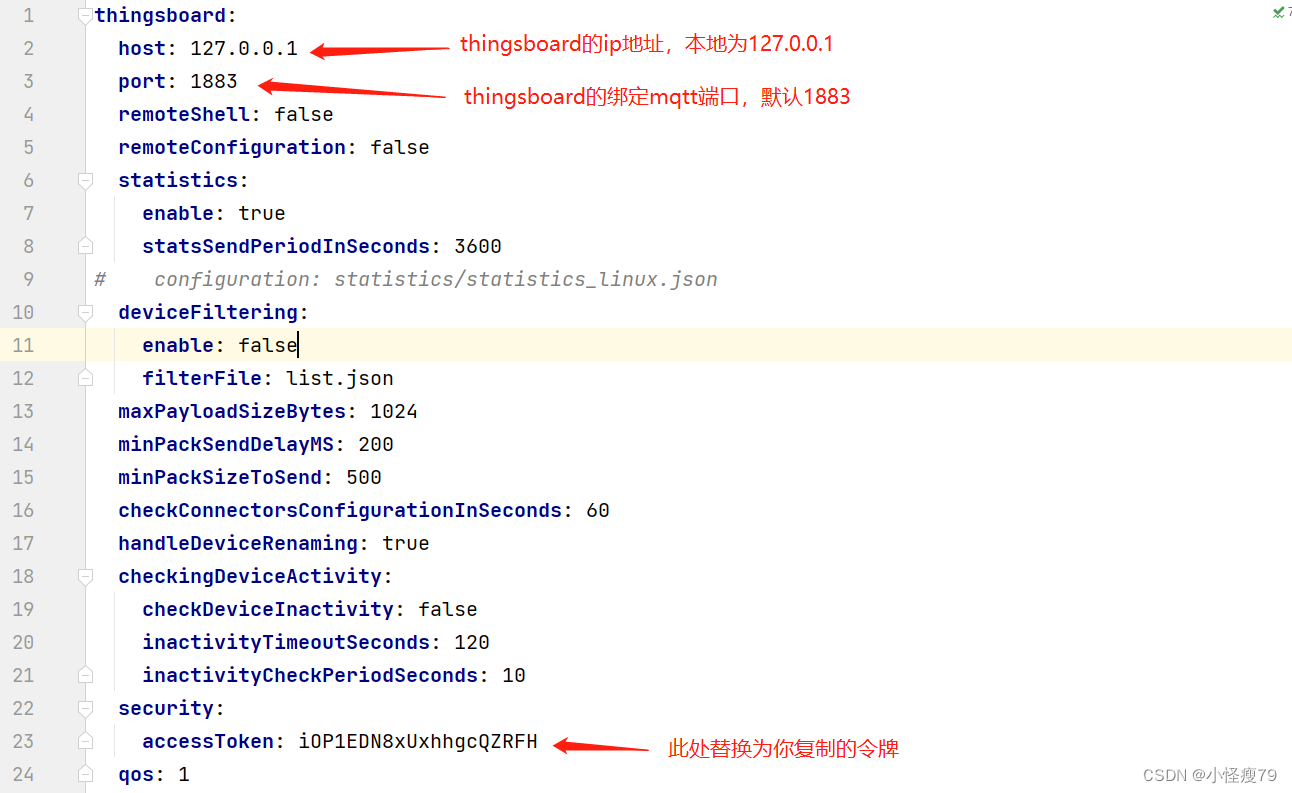Click the fold end marker beside accessToken

point(85,741)
